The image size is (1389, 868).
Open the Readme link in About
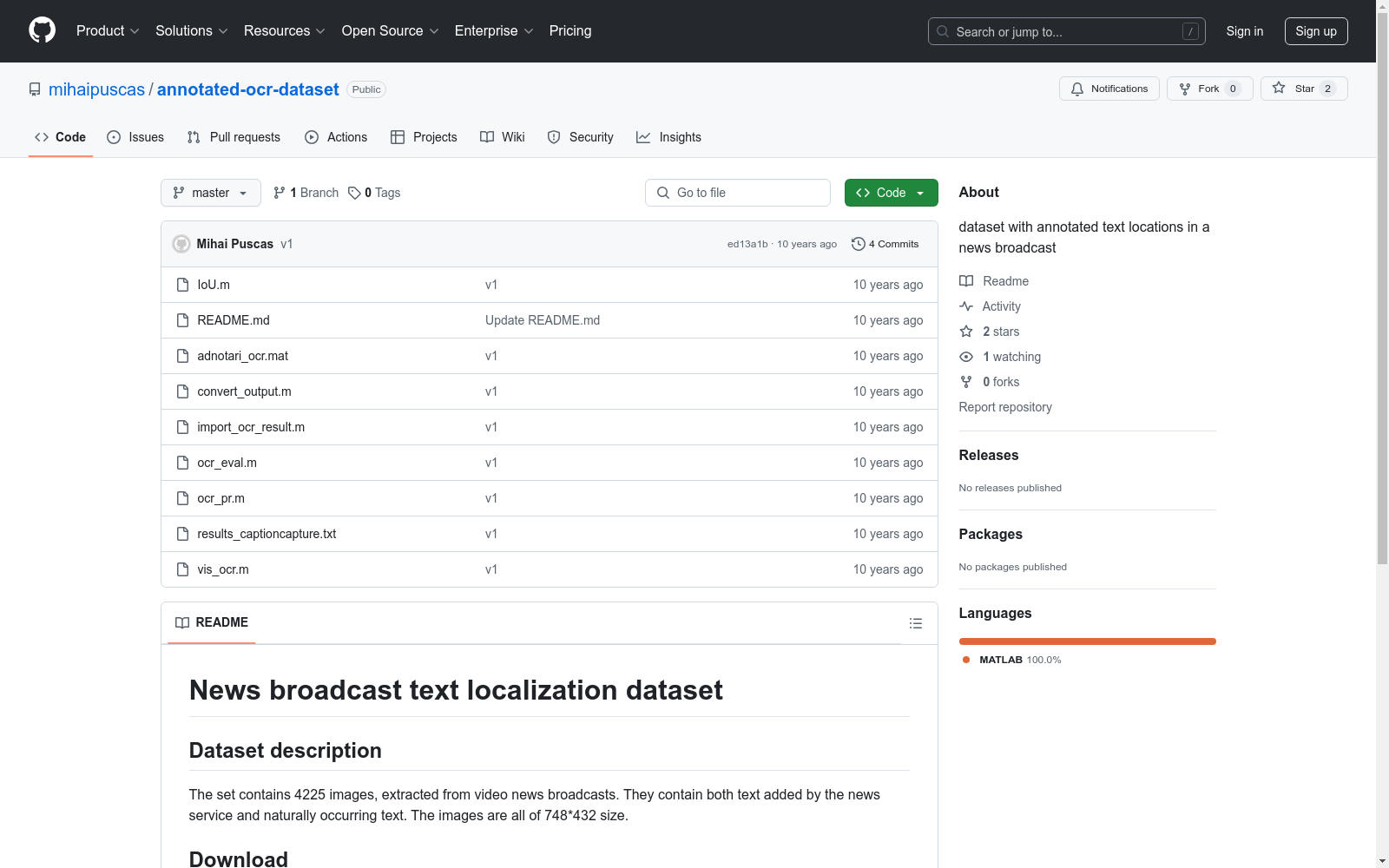(x=994, y=281)
